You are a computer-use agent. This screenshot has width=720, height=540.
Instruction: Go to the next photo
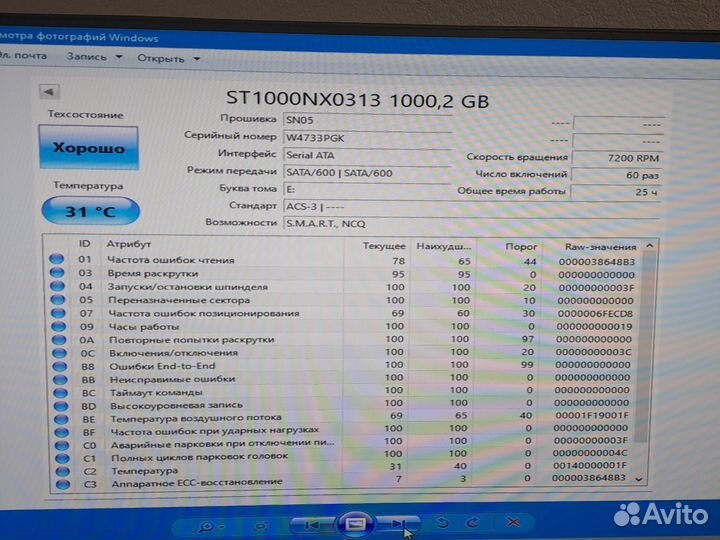point(397,523)
